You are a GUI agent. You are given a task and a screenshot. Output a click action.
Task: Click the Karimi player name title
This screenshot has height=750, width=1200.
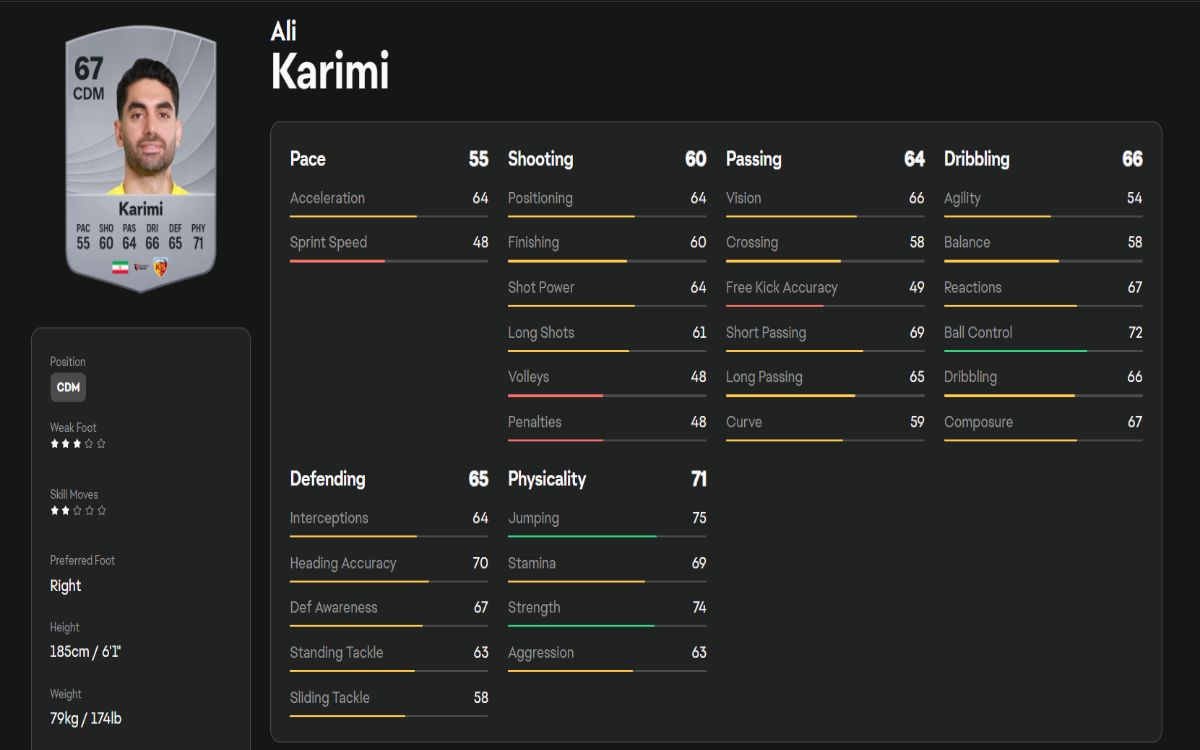(329, 72)
